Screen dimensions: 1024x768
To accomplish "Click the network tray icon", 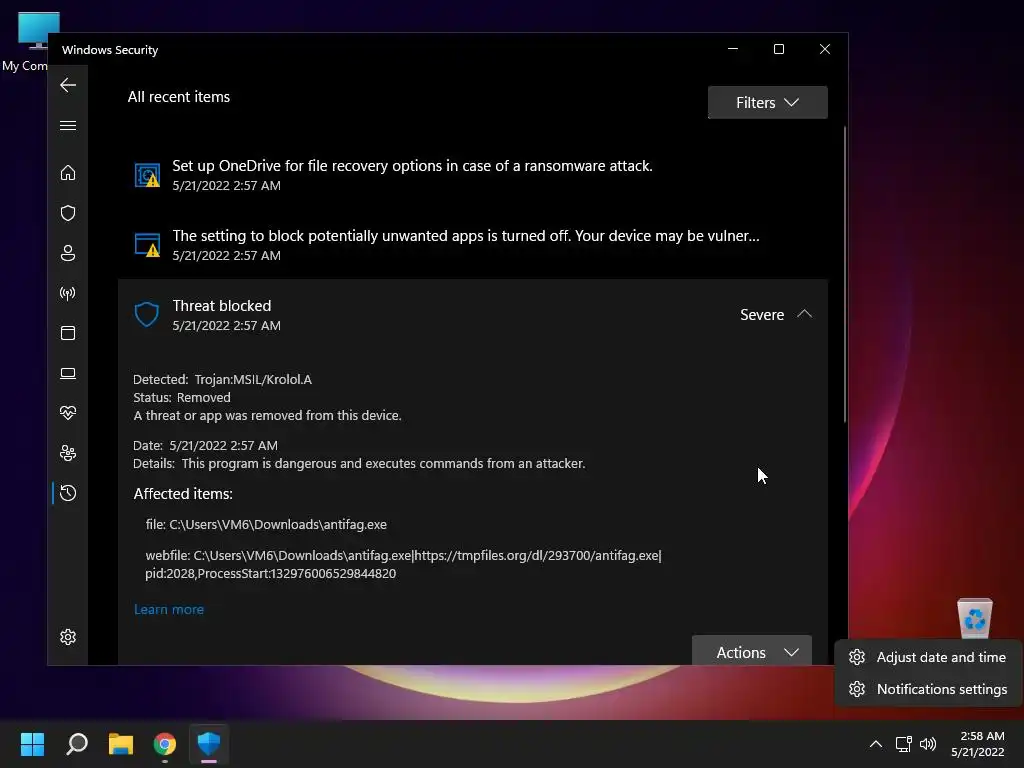I will (903, 744).
